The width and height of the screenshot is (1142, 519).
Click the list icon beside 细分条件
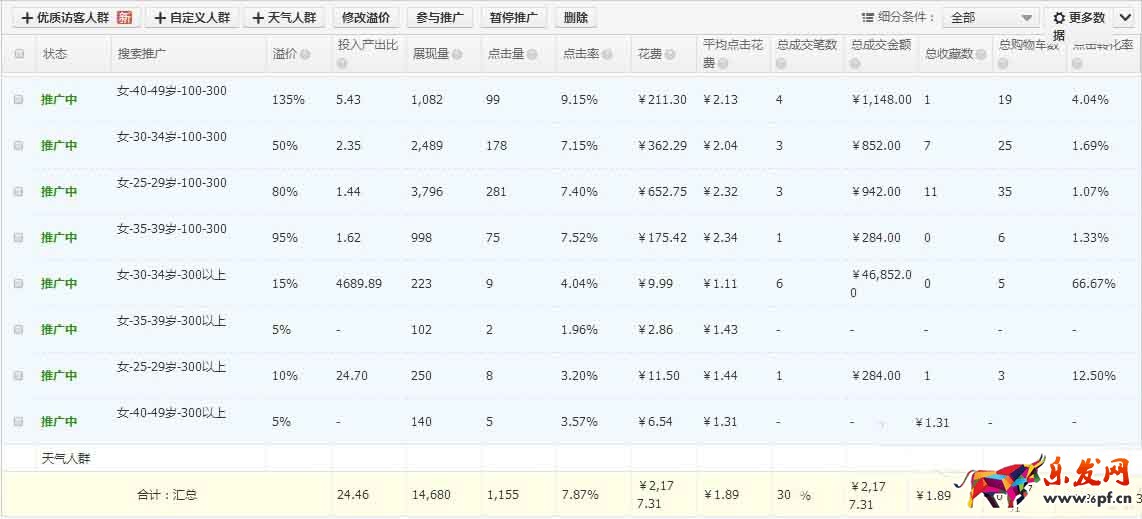tap(867, 17)
